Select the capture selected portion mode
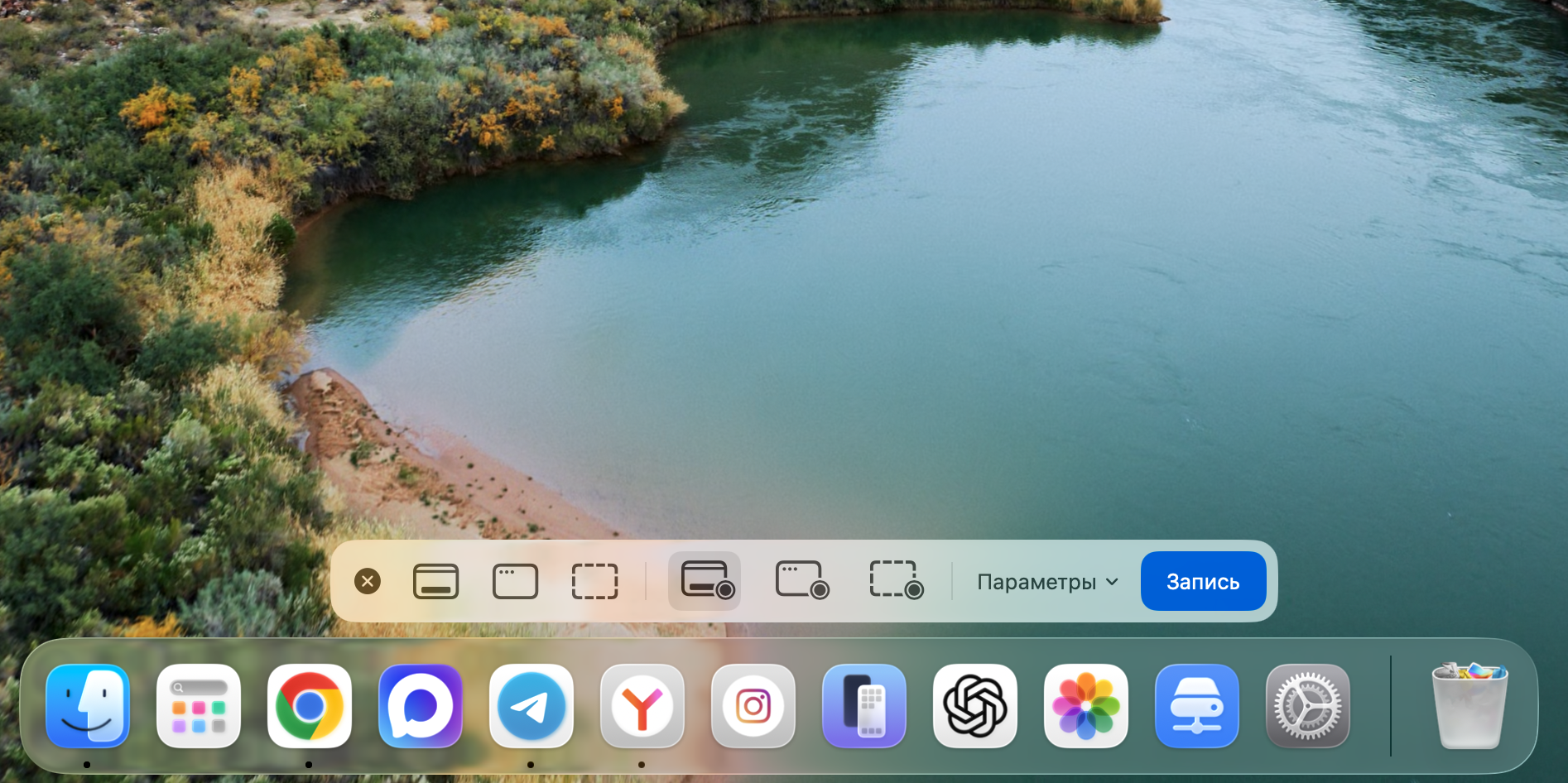The width and height of the screenshot is (1568, 783). tap(594, 581)
